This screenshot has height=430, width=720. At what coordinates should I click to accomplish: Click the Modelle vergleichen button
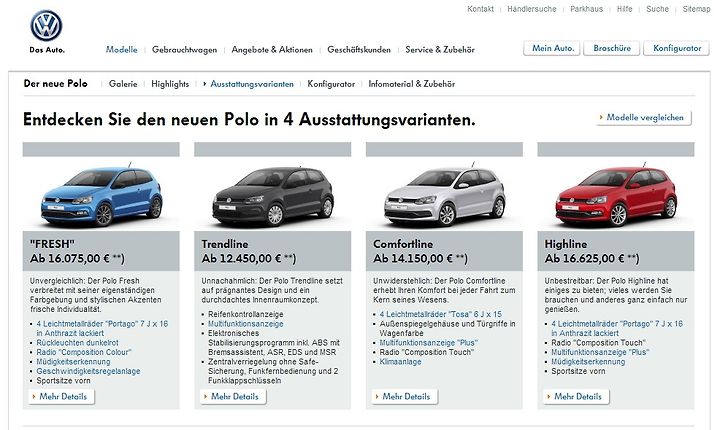644,118
